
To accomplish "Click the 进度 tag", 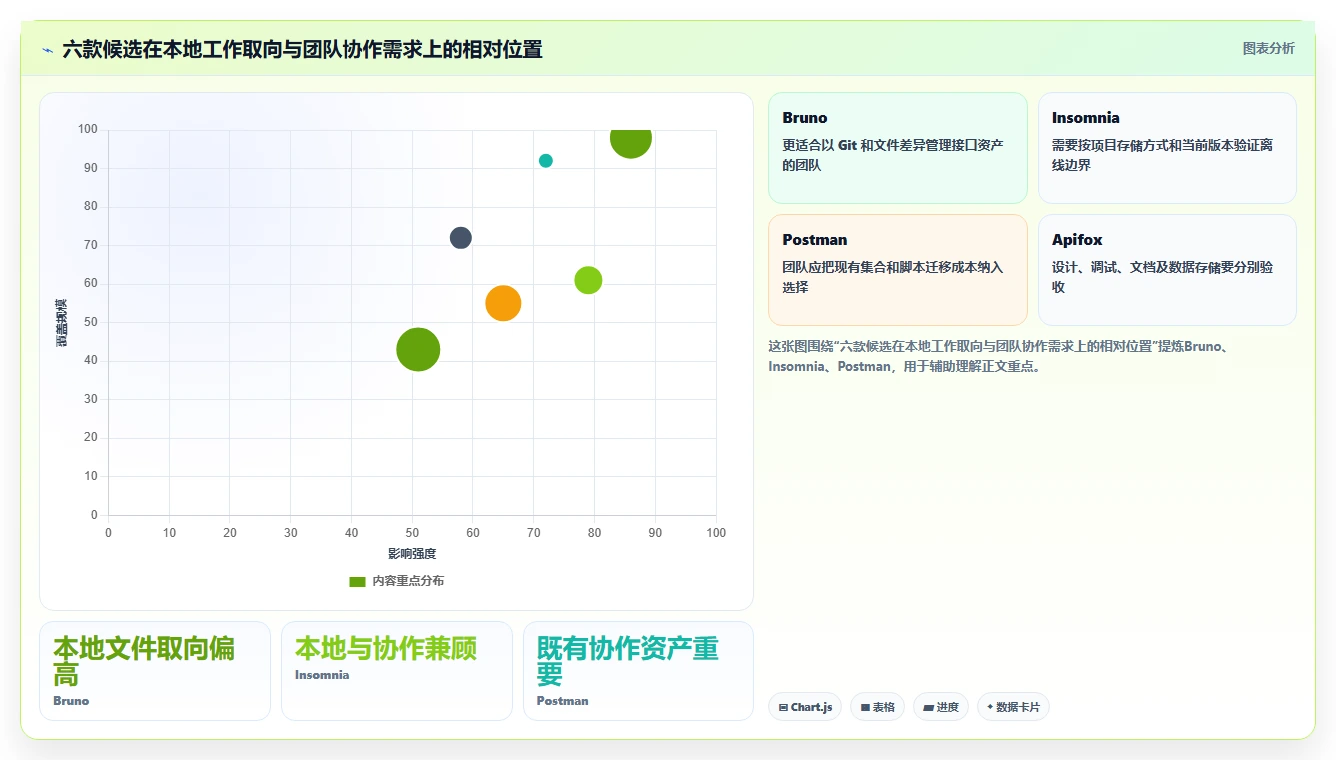I will coord(940,707).
